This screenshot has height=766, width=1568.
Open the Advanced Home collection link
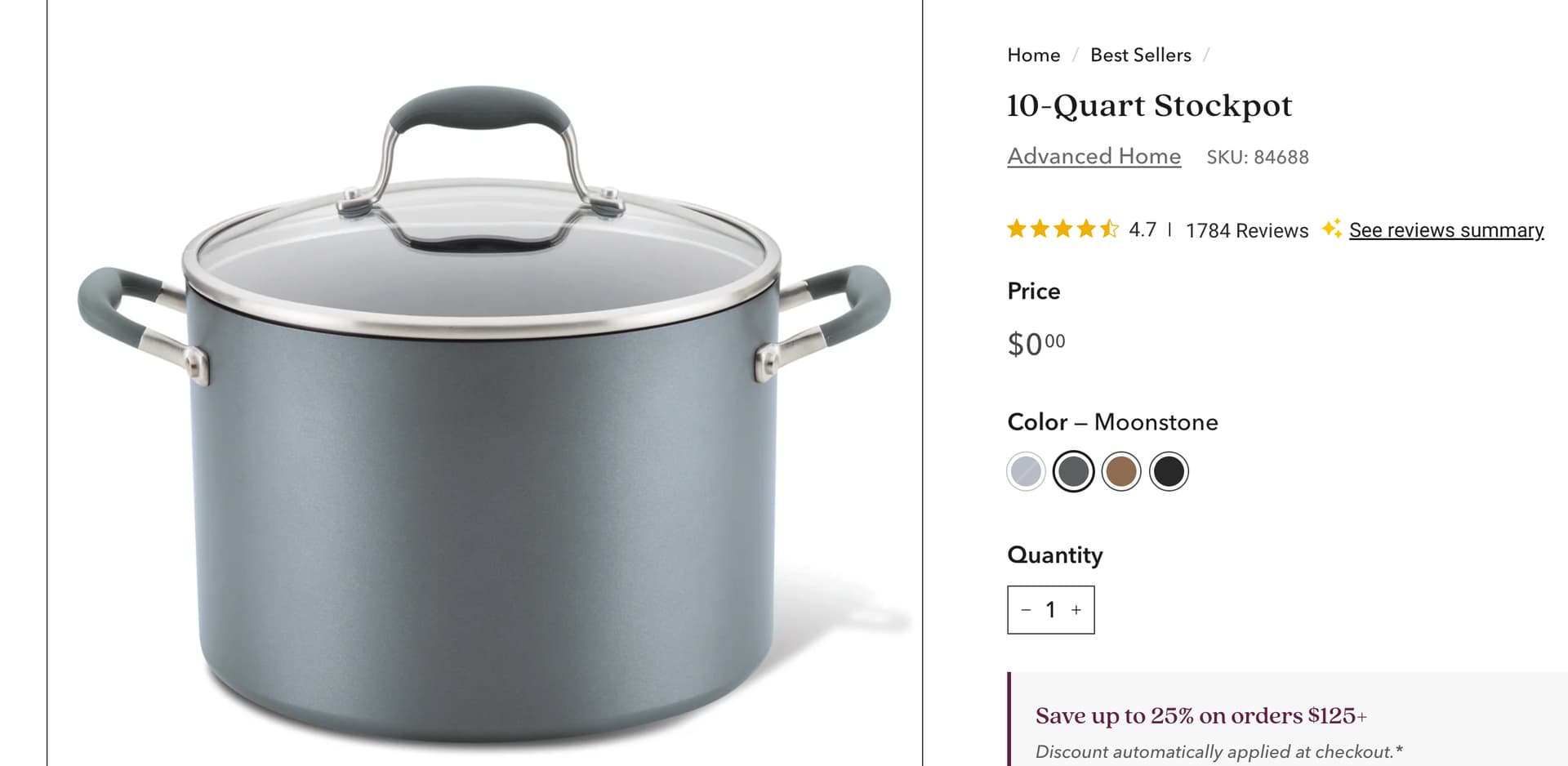(1094, 156)
